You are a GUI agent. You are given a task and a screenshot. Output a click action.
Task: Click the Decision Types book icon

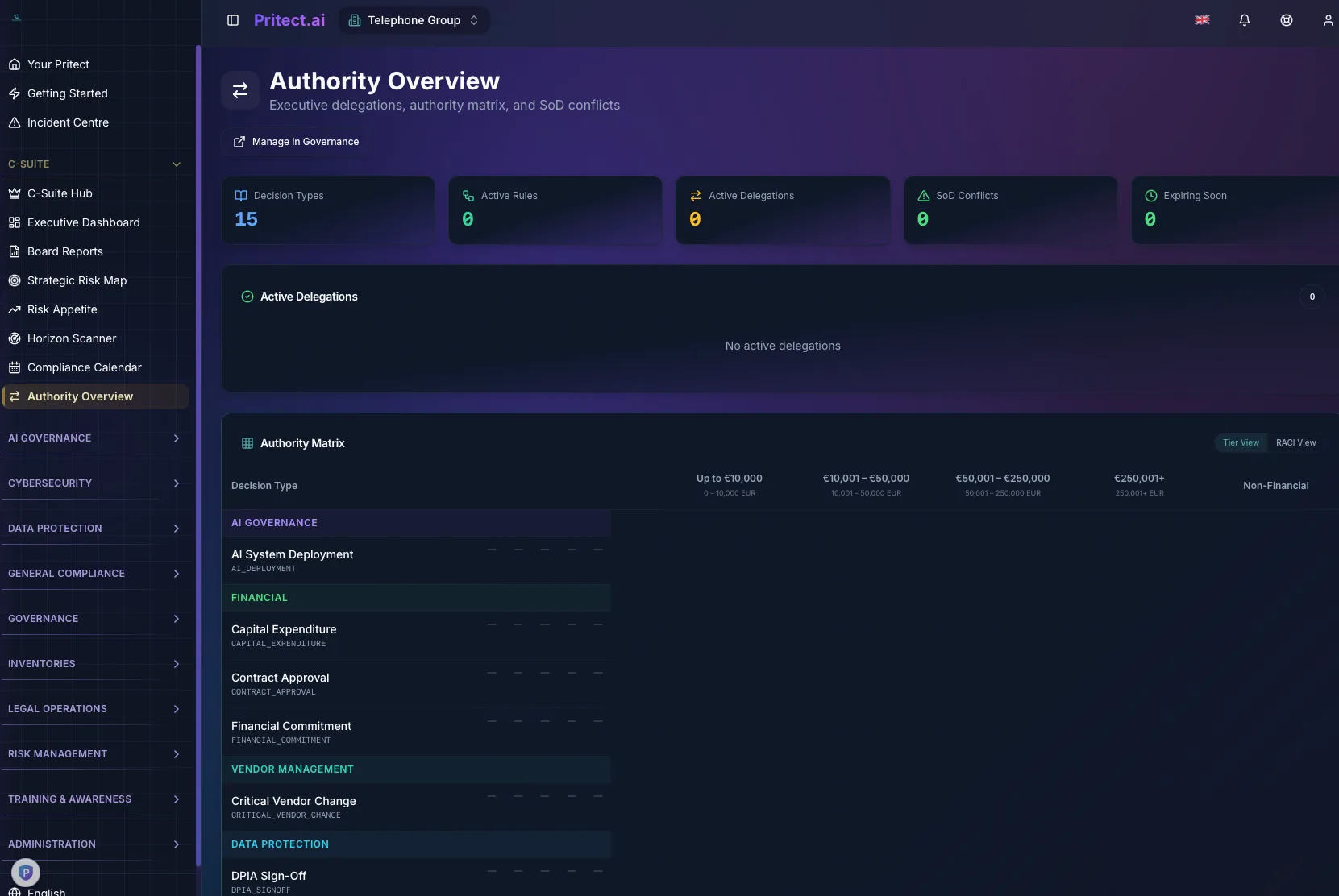[240, 196]
